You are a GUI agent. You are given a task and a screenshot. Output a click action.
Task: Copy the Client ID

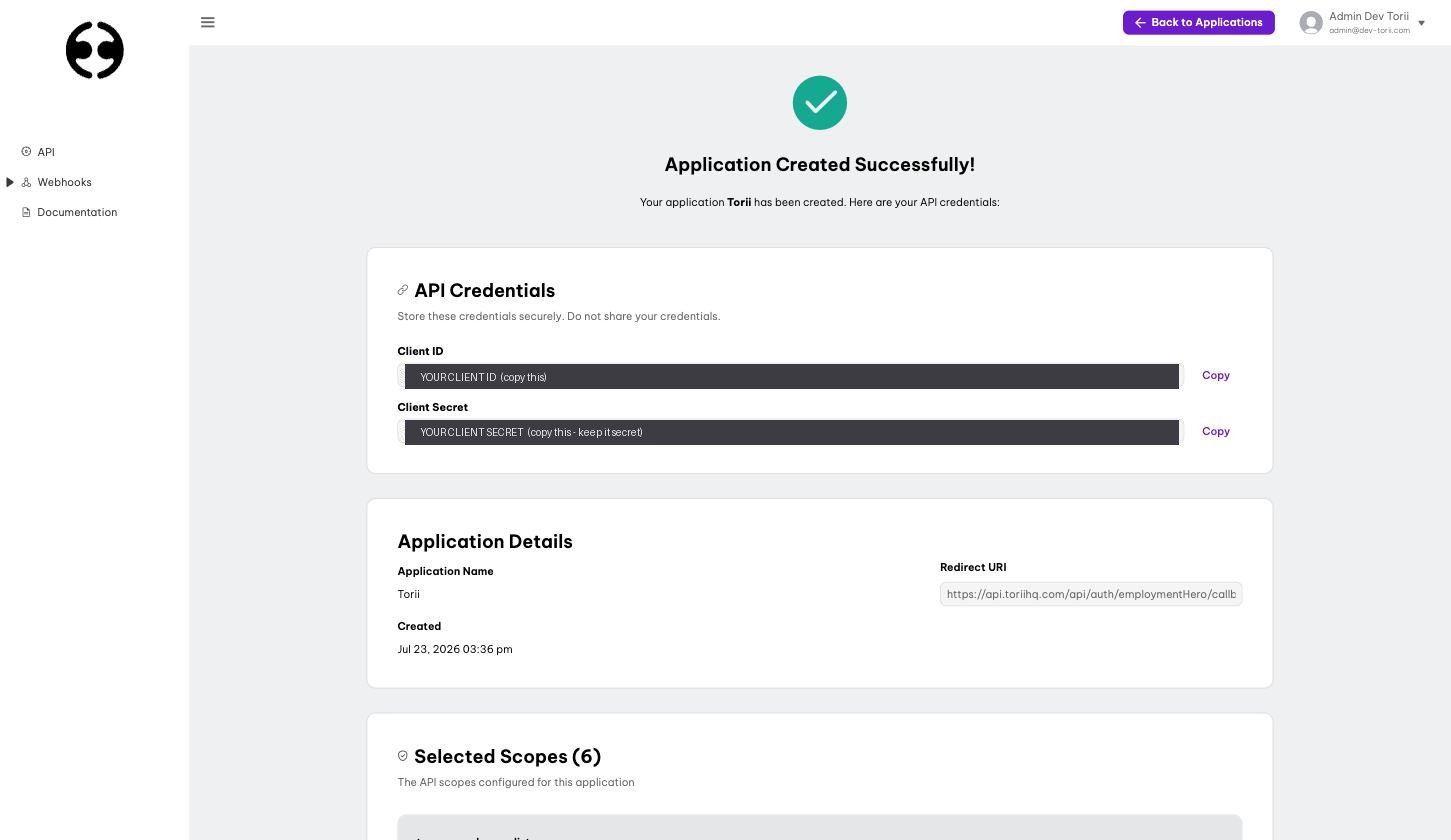[1216, 375]
